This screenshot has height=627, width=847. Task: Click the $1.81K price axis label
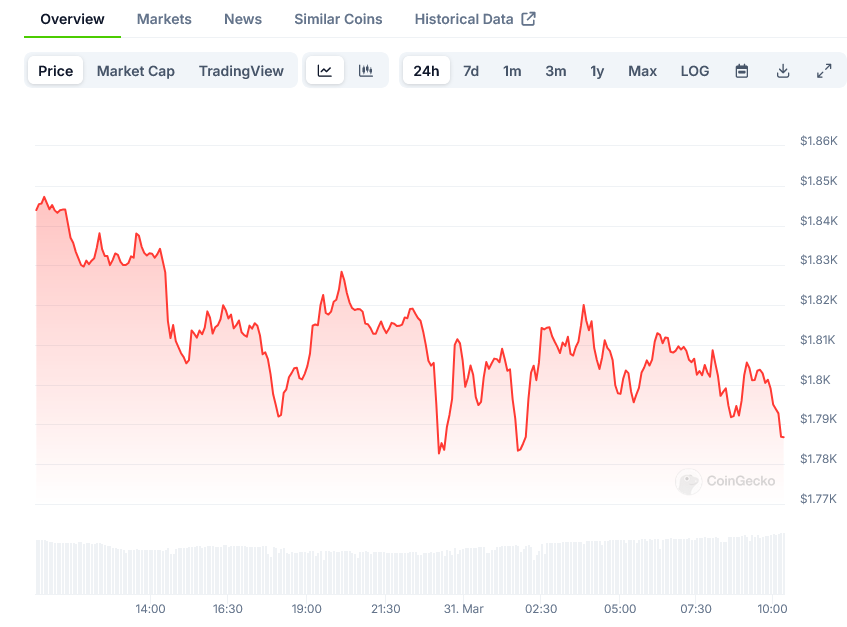coord(817,340)
